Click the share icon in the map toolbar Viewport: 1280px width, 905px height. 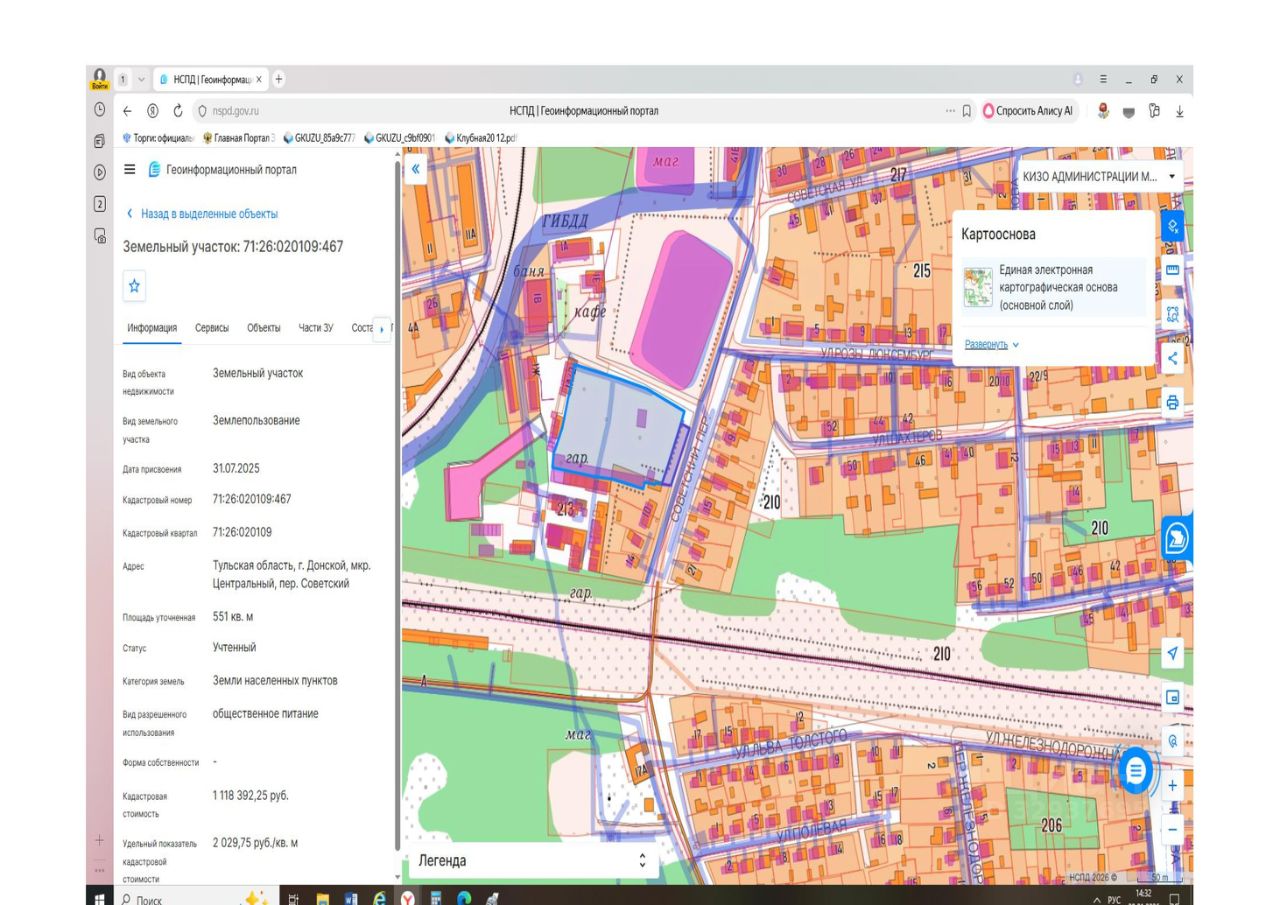pyautogui.click(x=1173, y=358)
